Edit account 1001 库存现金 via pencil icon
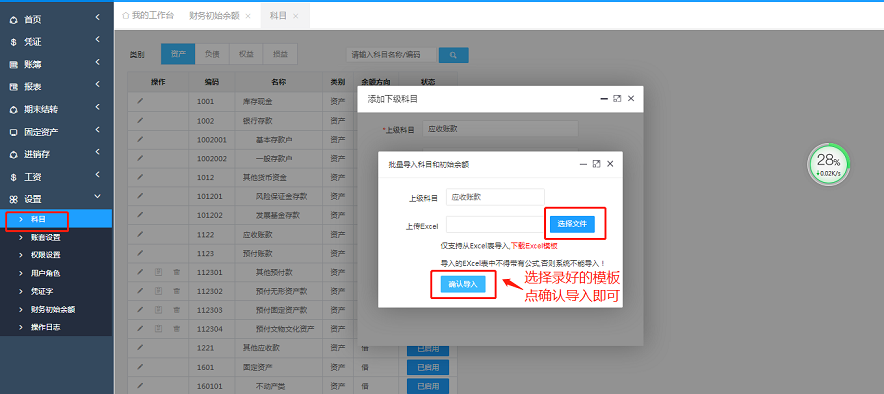 [140, 101]
